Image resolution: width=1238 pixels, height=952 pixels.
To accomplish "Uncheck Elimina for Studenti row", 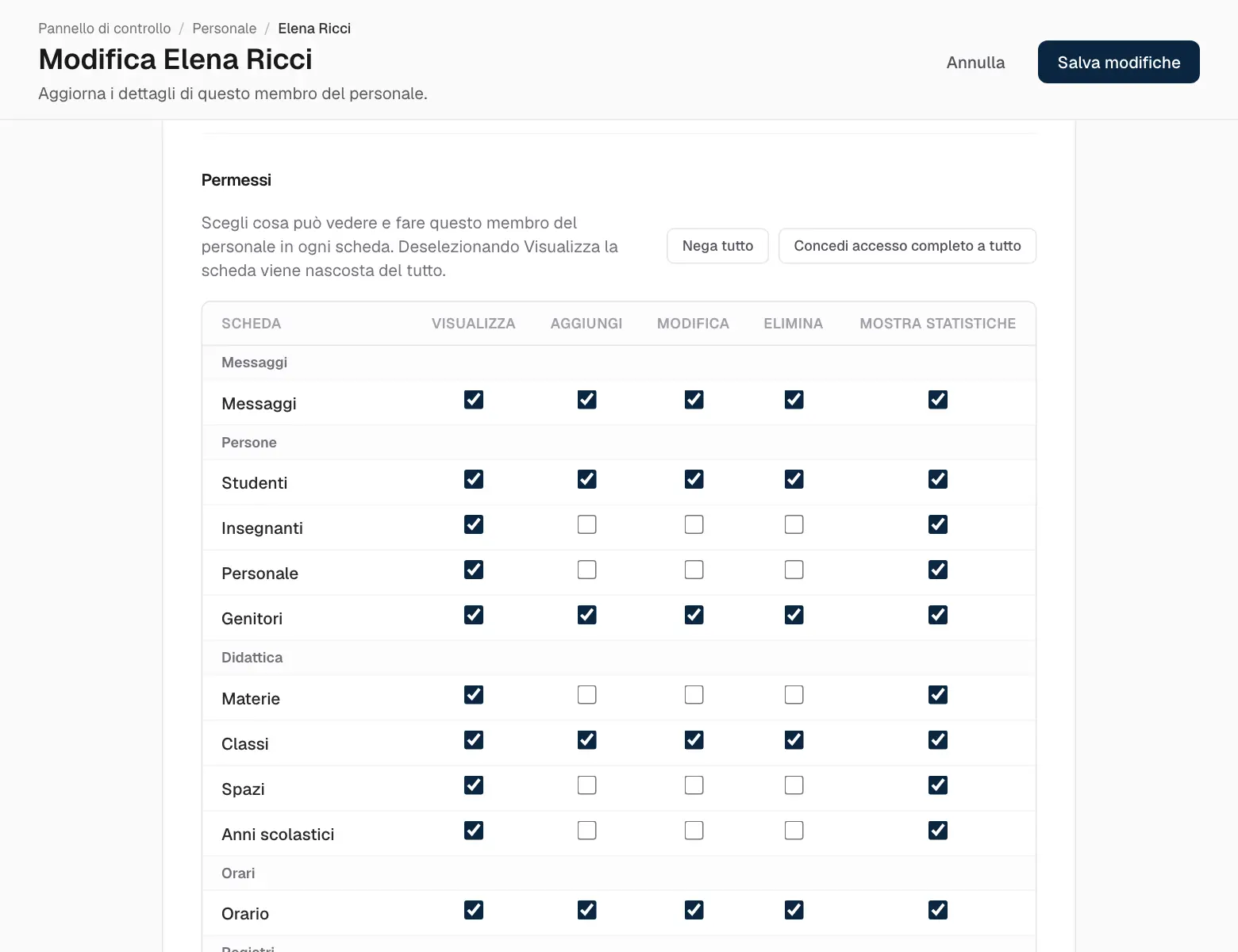I will click(794, 479).
